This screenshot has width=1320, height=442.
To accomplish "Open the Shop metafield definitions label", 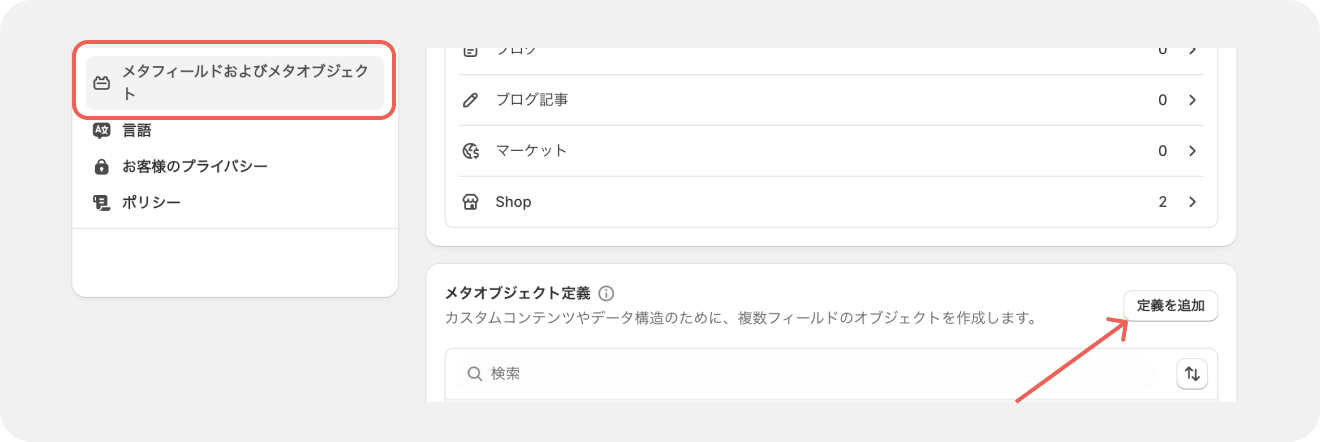I will click(x=513, y=202).
